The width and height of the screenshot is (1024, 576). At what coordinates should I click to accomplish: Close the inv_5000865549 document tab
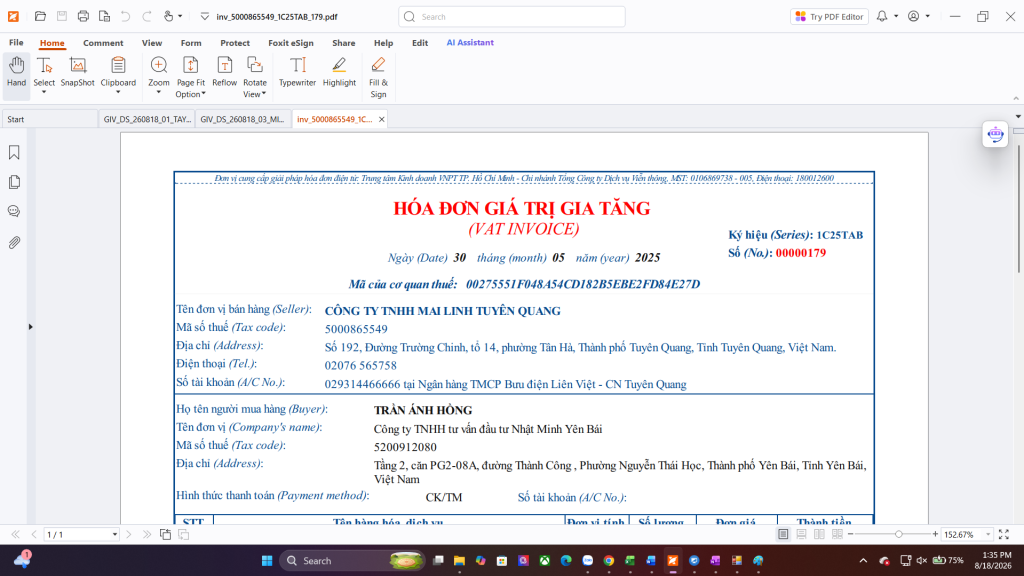[x=381, y=120]
